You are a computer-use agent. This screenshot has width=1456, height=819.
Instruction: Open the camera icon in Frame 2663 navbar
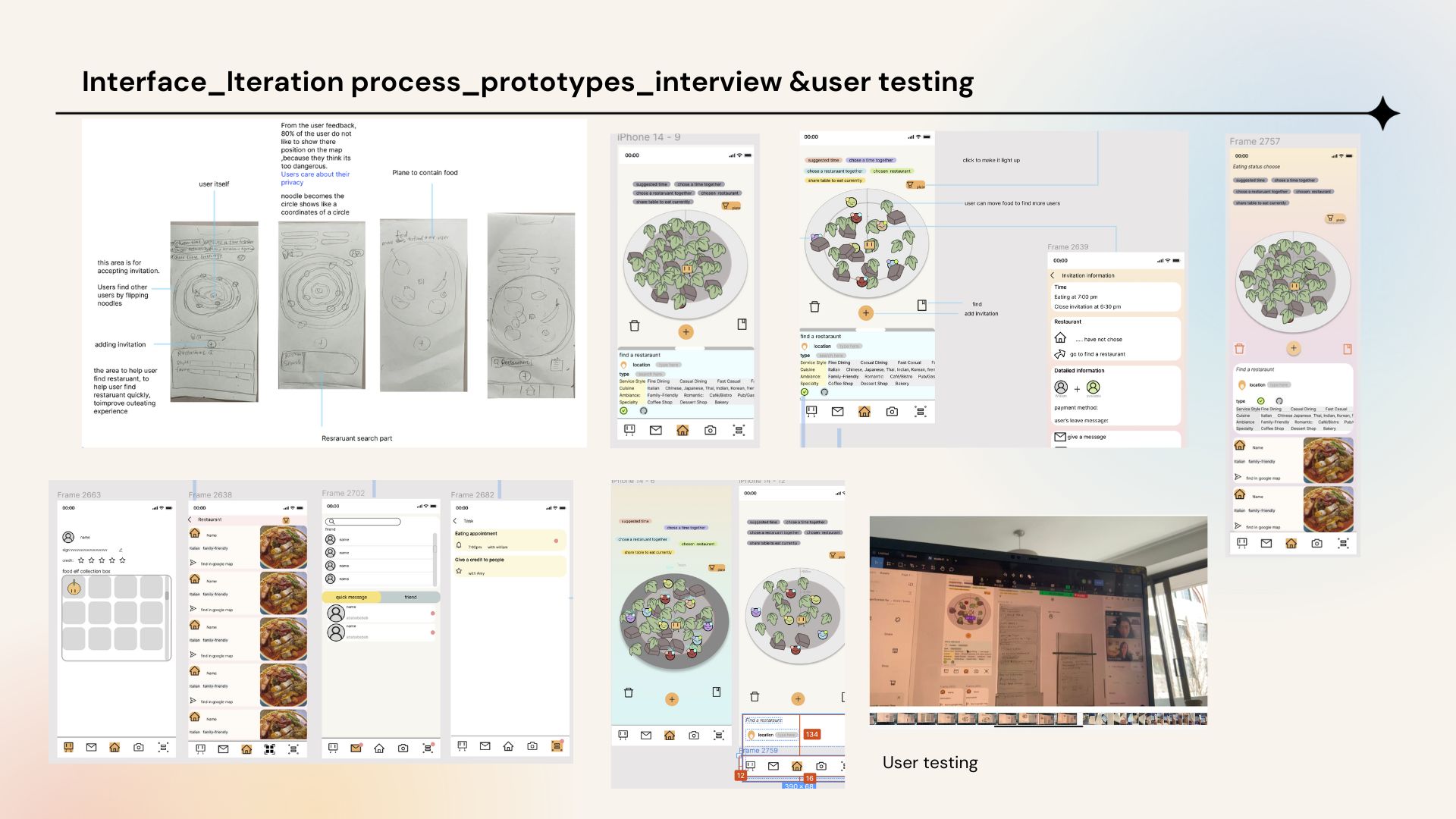coord(138,747)
